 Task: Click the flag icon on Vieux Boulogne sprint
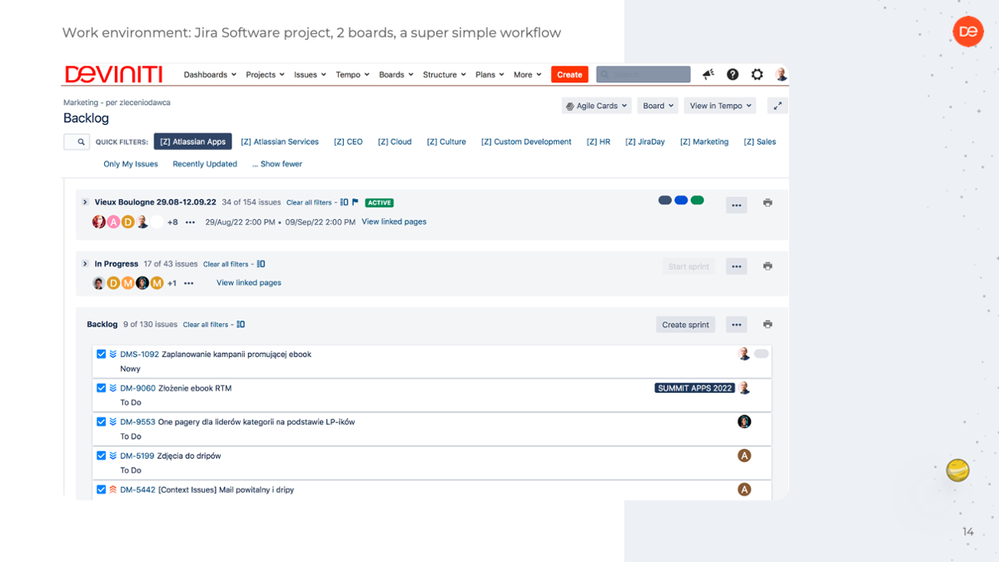(355, 202)
